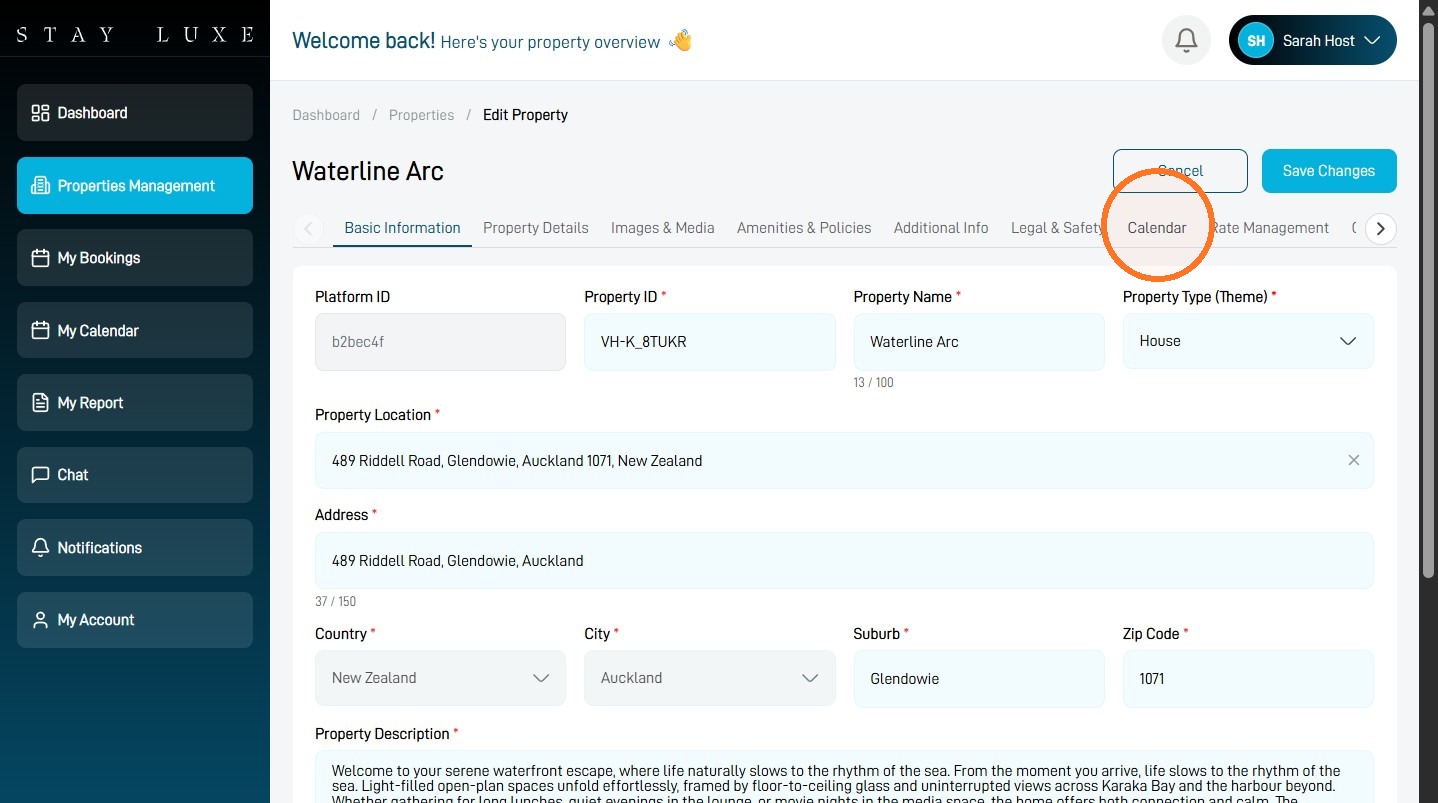Switch to the Property Details tab

536,228
